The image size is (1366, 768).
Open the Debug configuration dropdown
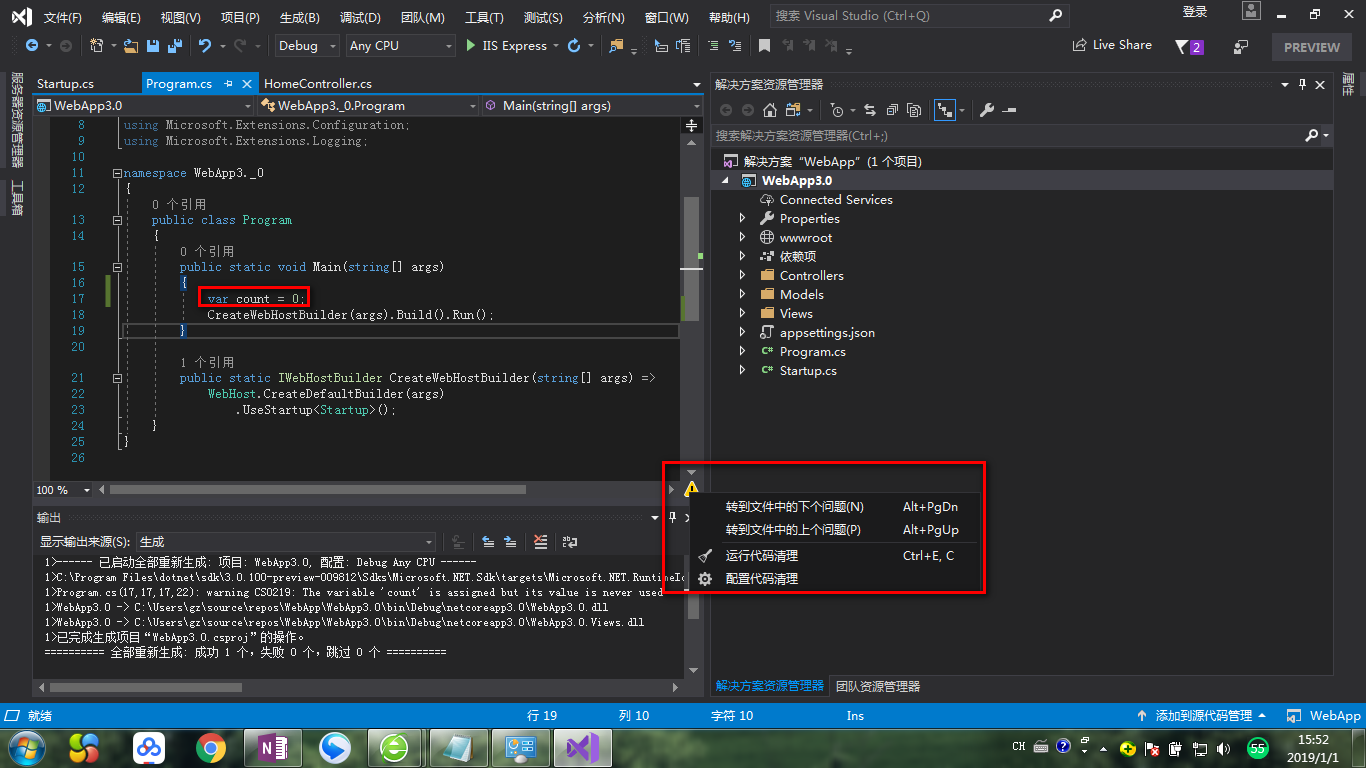306,46
